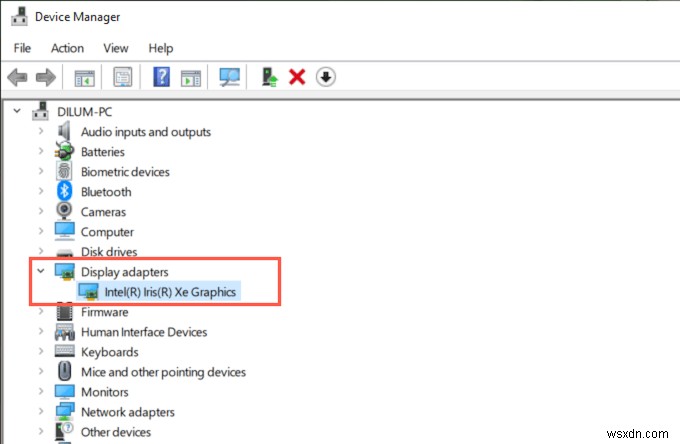This screenshot has width=680, height=444.
Task: Expand the Network adapters chevron
Action: (41, 411)
